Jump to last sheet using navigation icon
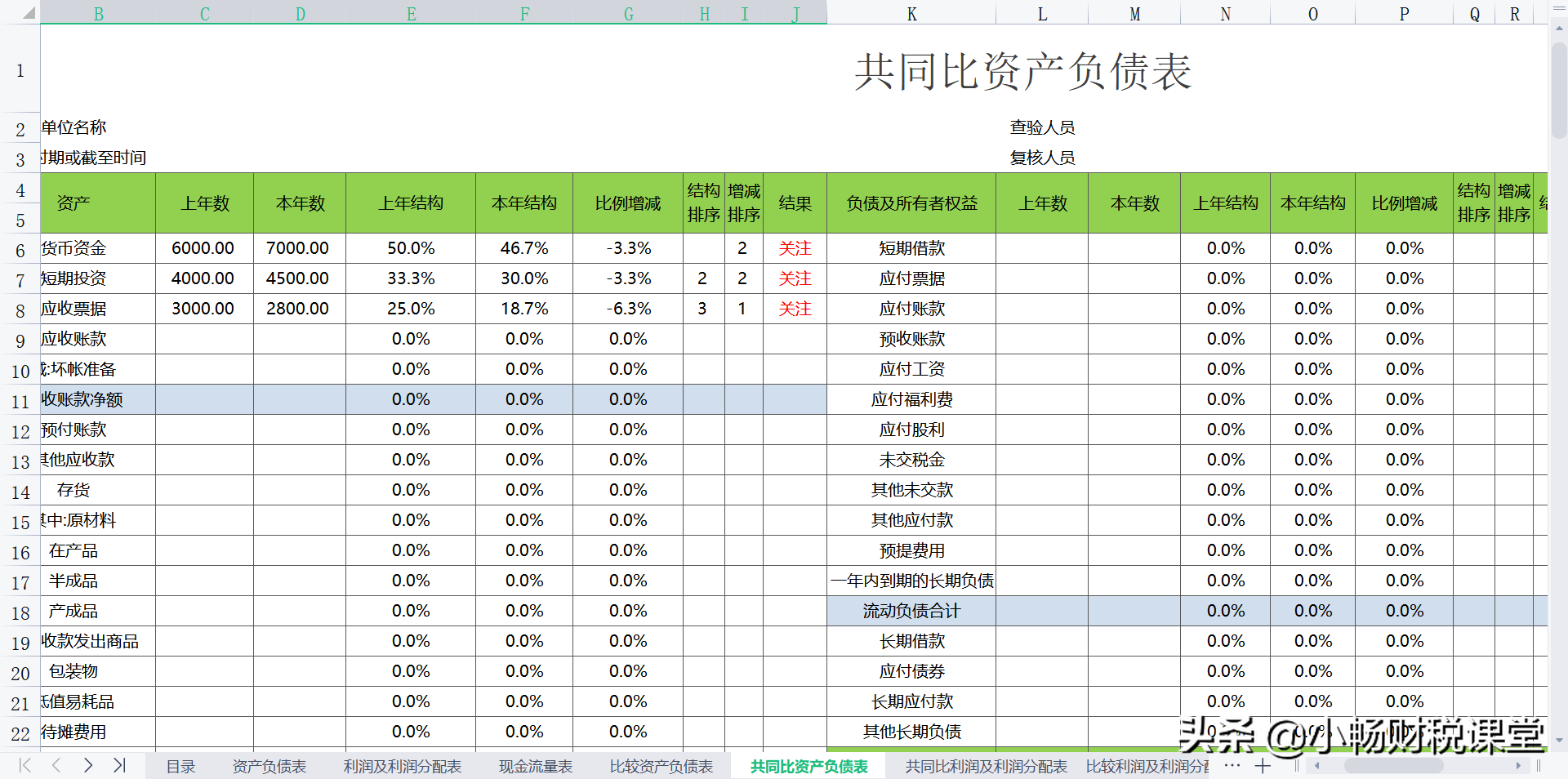The image size is (1568, 779). click(x=119, y=766)
